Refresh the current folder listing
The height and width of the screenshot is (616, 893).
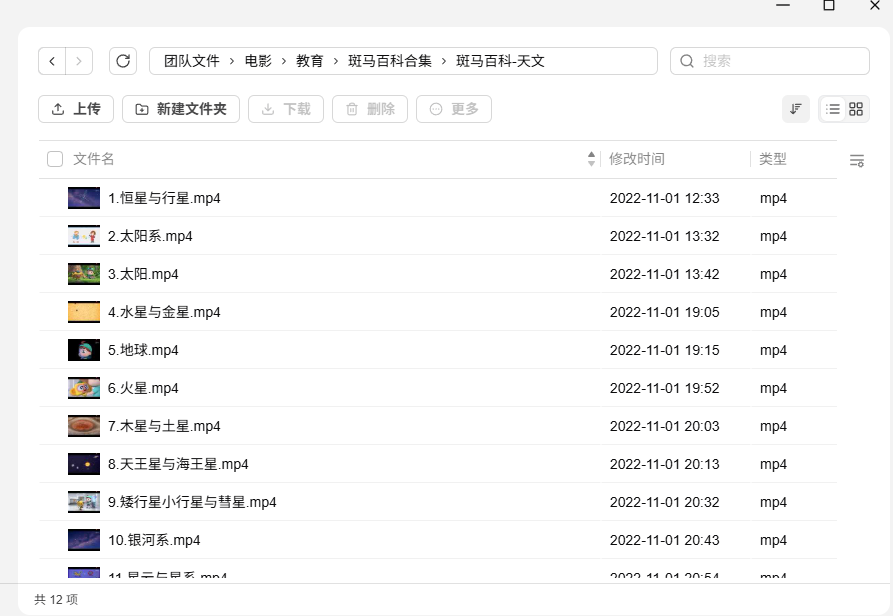click(123, 61)
